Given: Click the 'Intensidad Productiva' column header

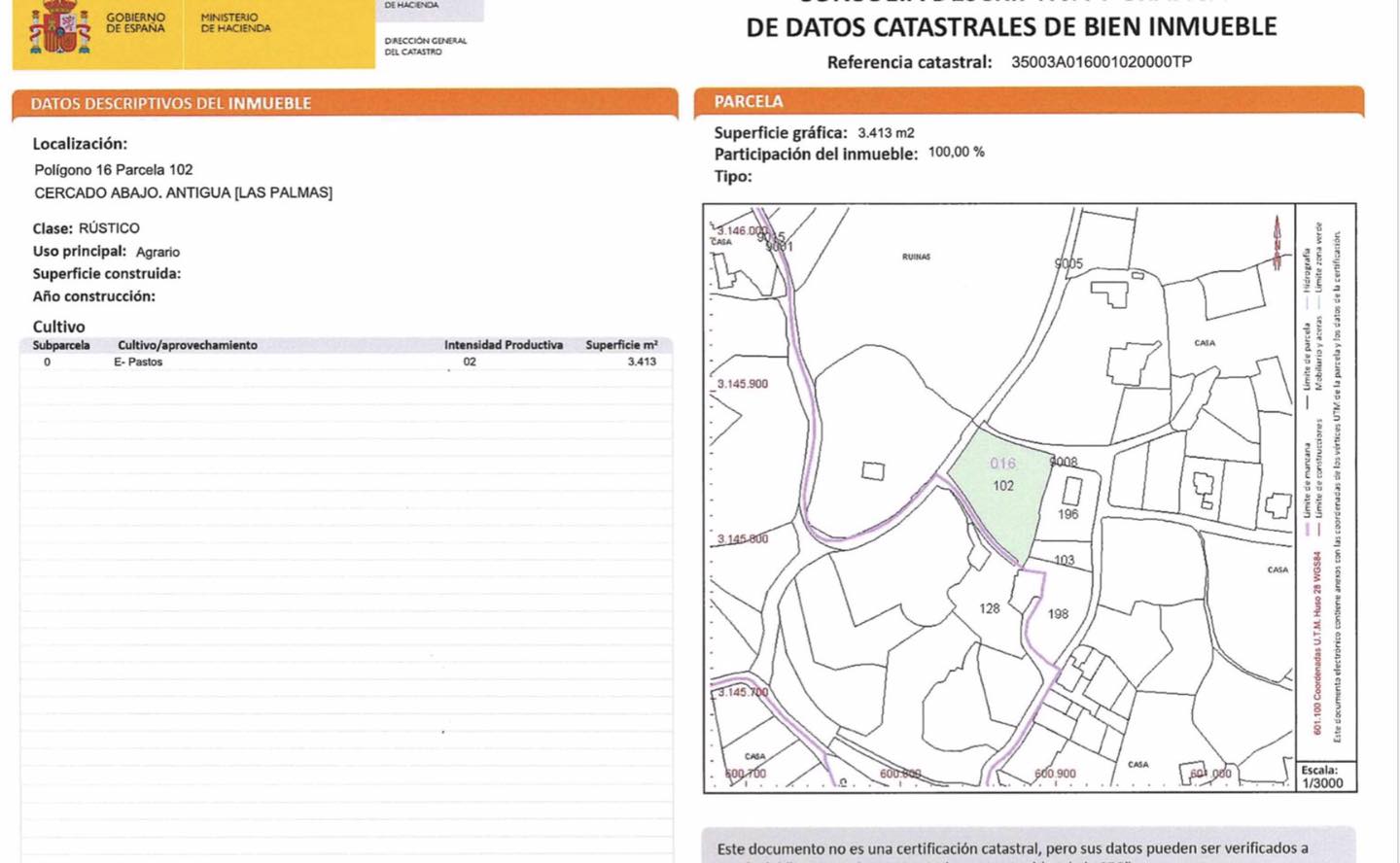Looking at the screenshot, I should click(x=503, y=345).
